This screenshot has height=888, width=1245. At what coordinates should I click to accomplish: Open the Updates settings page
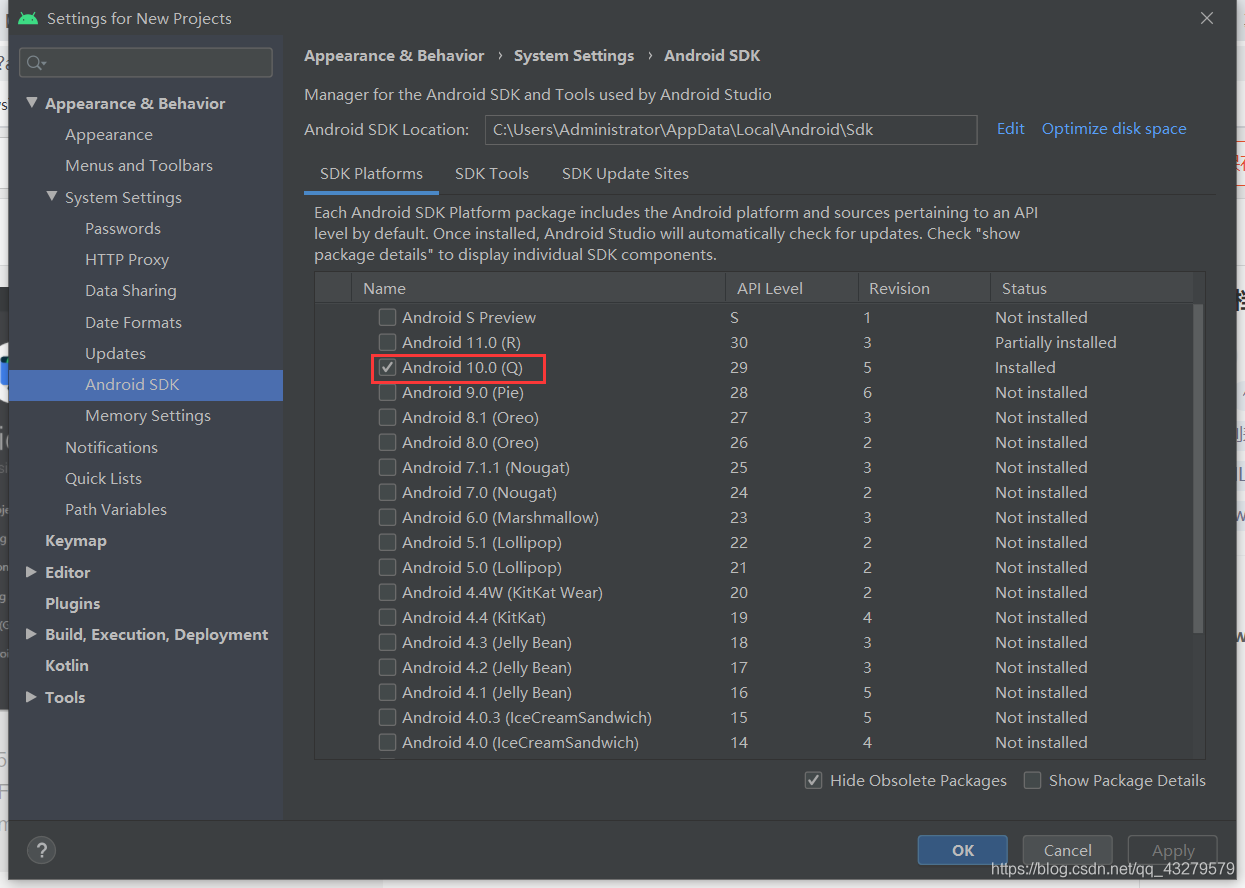coord(115,354)
